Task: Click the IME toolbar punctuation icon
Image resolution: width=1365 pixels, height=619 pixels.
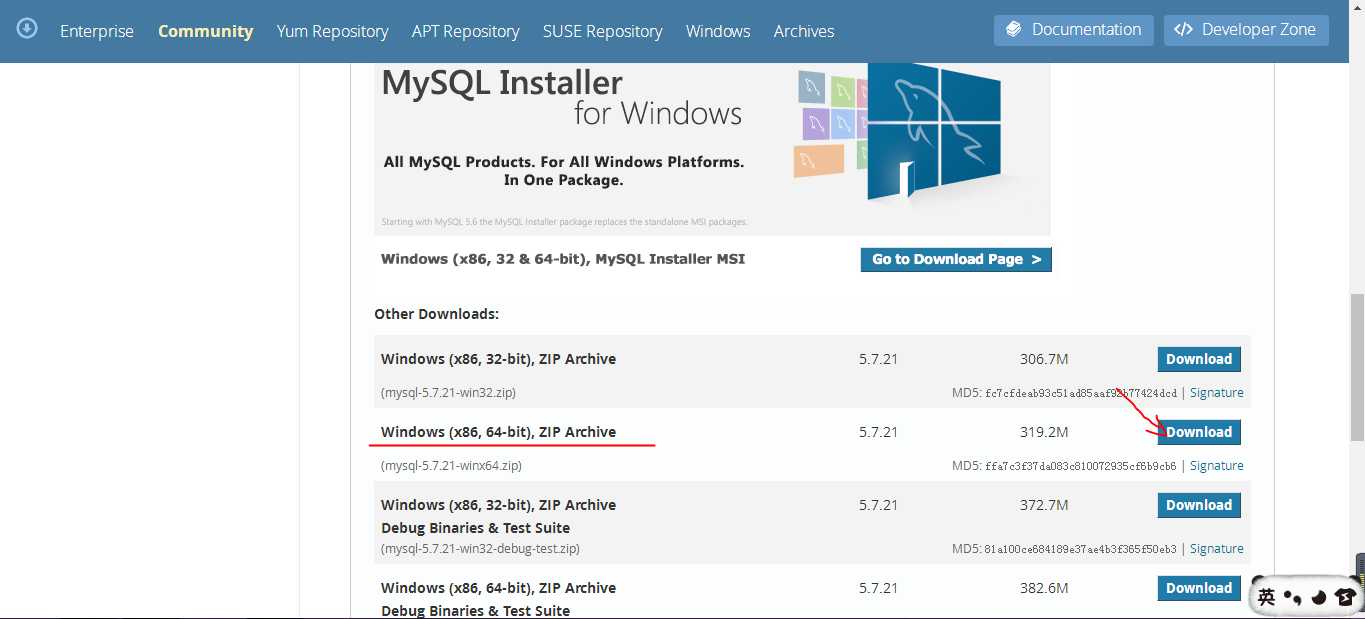Action: [1293, 599]
